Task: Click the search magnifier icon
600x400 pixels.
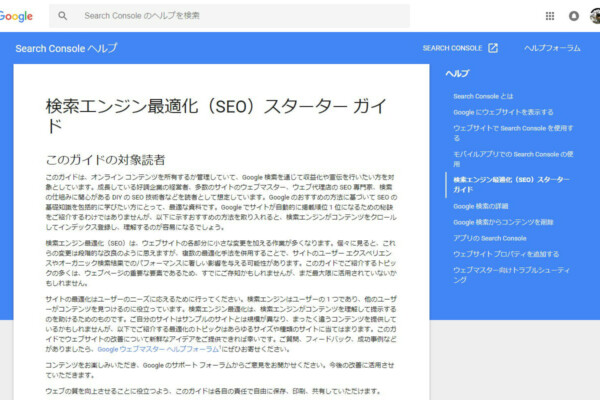Action: tap(62, 16)
